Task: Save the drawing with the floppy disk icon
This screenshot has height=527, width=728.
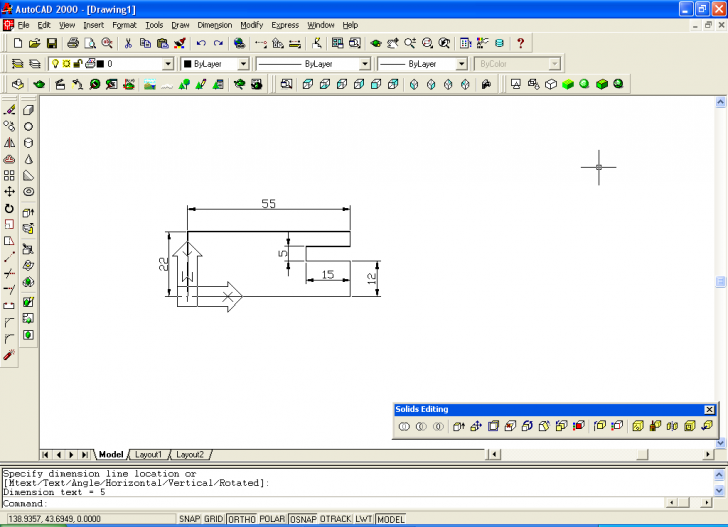Action: coord(52,43)
